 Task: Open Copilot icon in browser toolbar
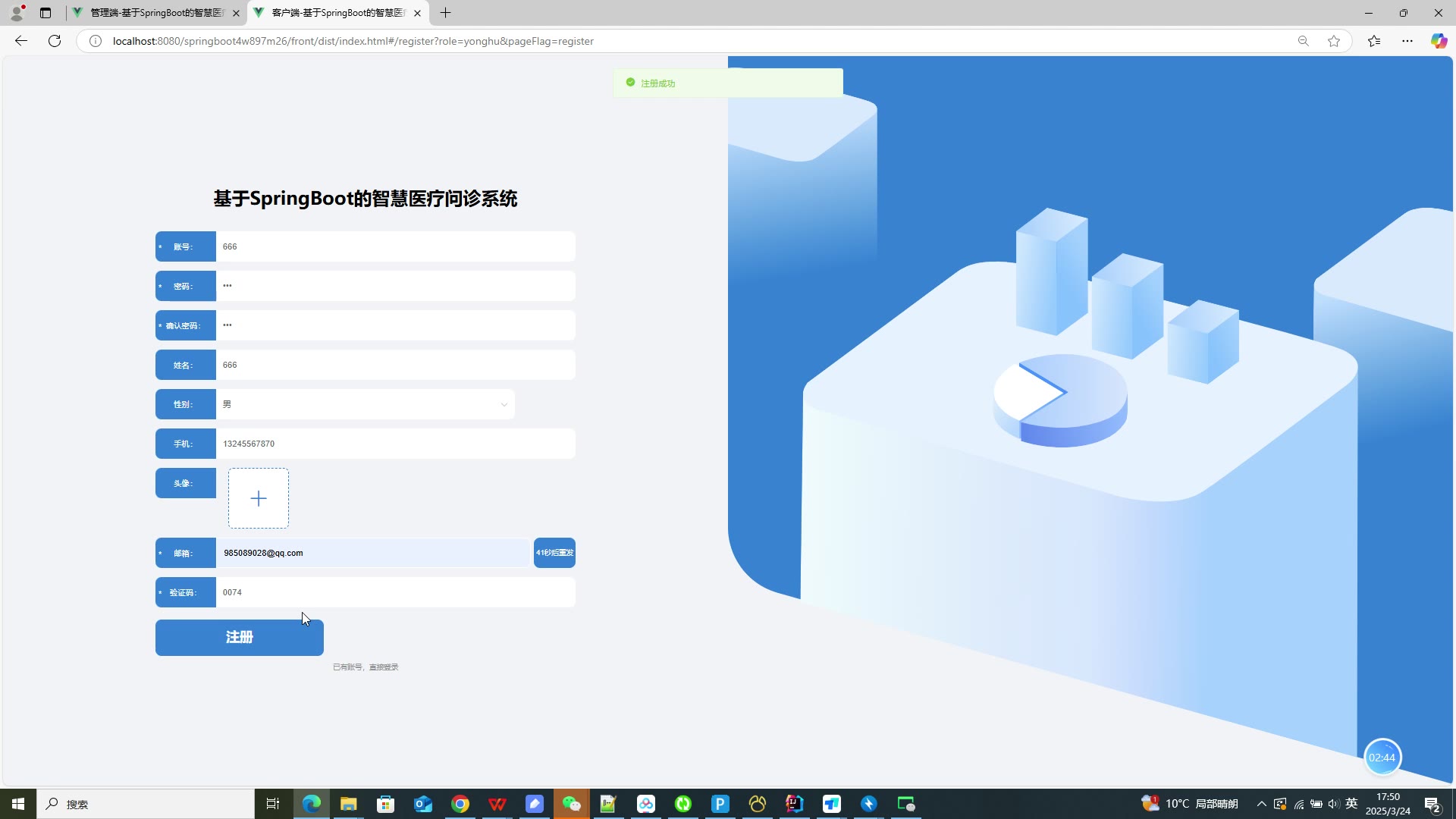[1439, 41]
